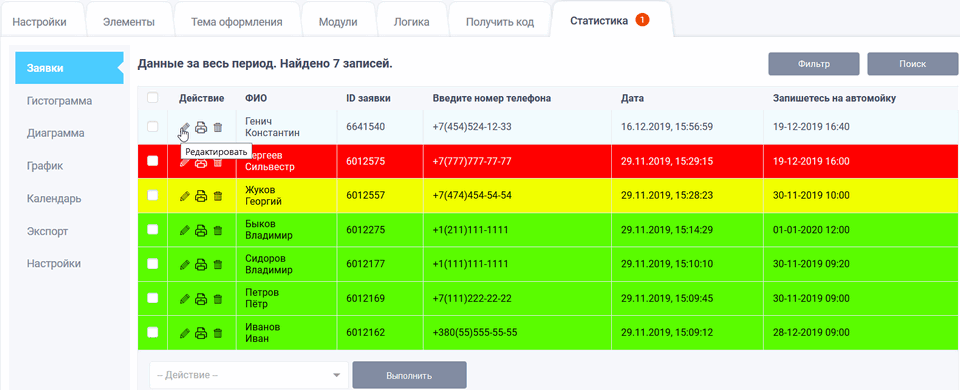The height and width of the screenshot is (390, 960).
Task: Delete the Иванов Иван request
Action: pos(218,334)
